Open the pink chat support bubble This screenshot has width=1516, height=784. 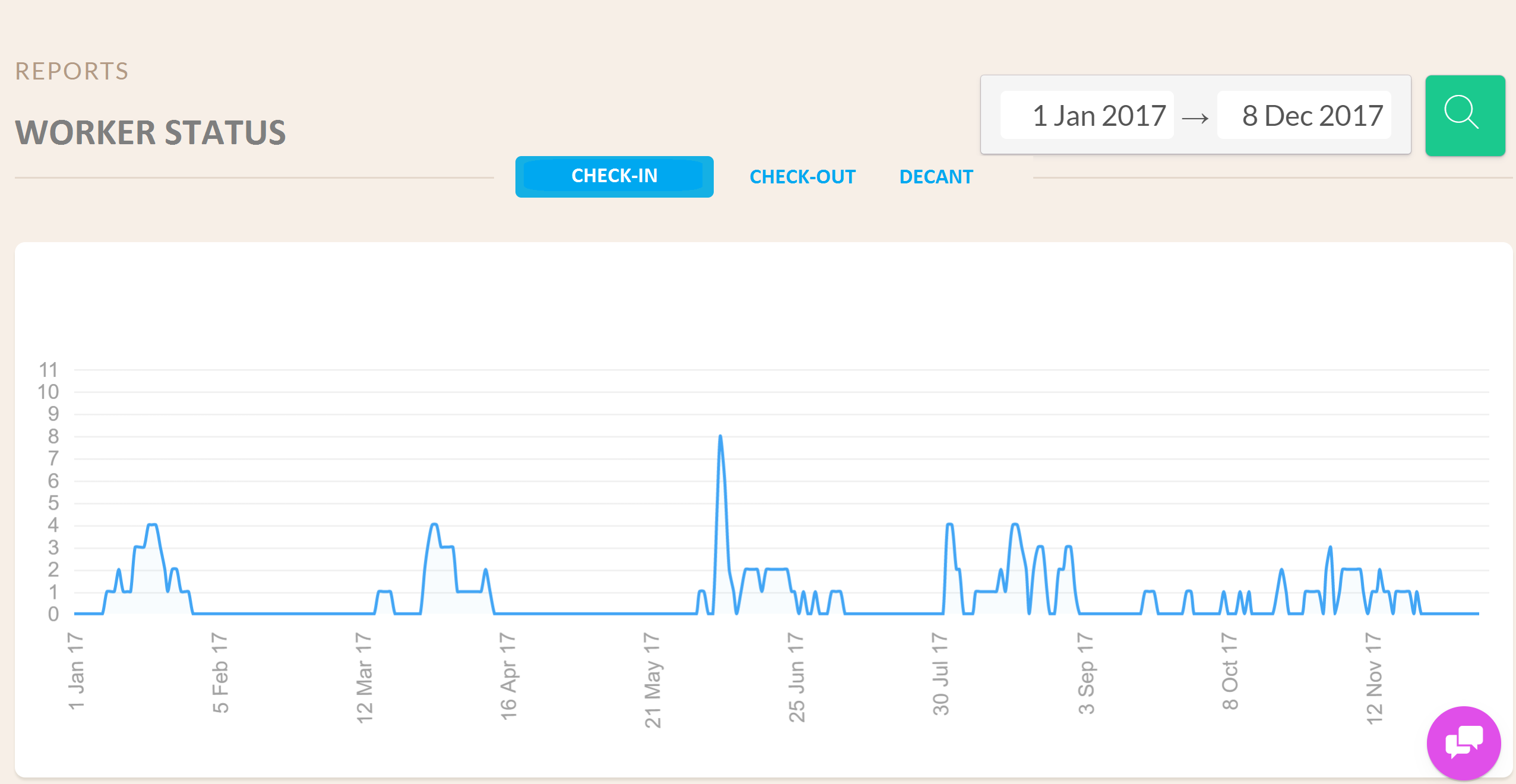(x=1463, y=742)
